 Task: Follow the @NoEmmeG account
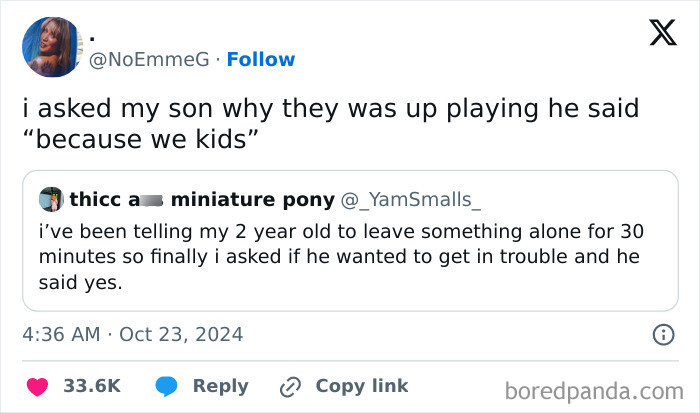tap(259, 60)
